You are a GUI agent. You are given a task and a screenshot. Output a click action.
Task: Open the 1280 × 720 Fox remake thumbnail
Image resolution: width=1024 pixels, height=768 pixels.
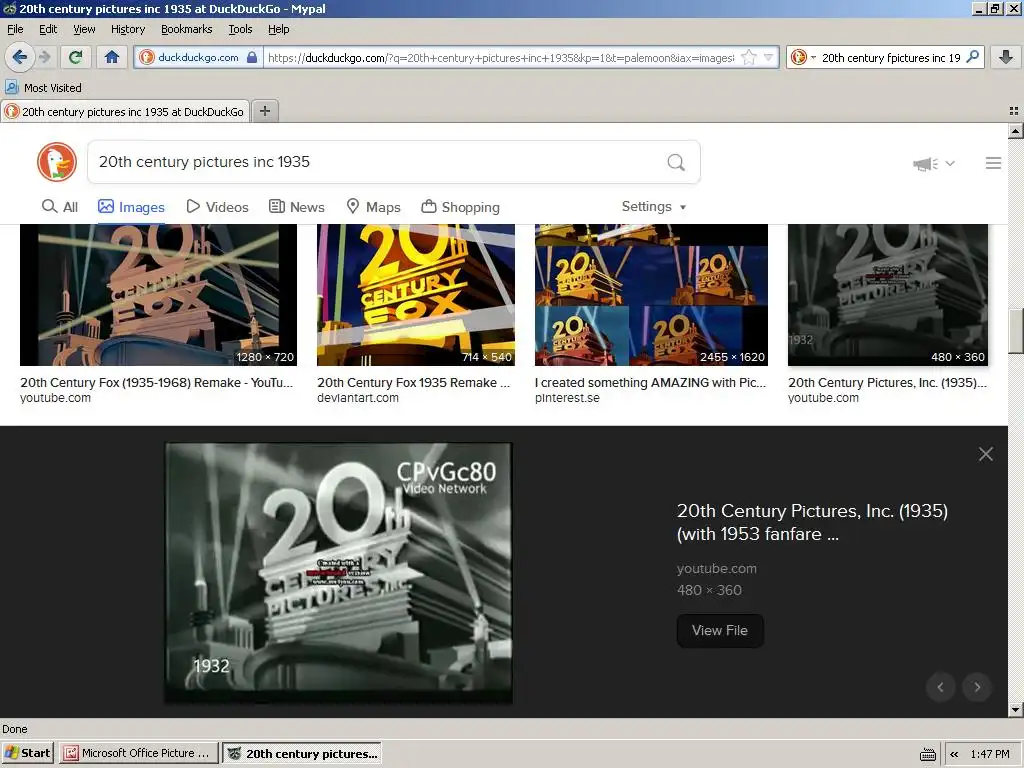tap(159, 295)
